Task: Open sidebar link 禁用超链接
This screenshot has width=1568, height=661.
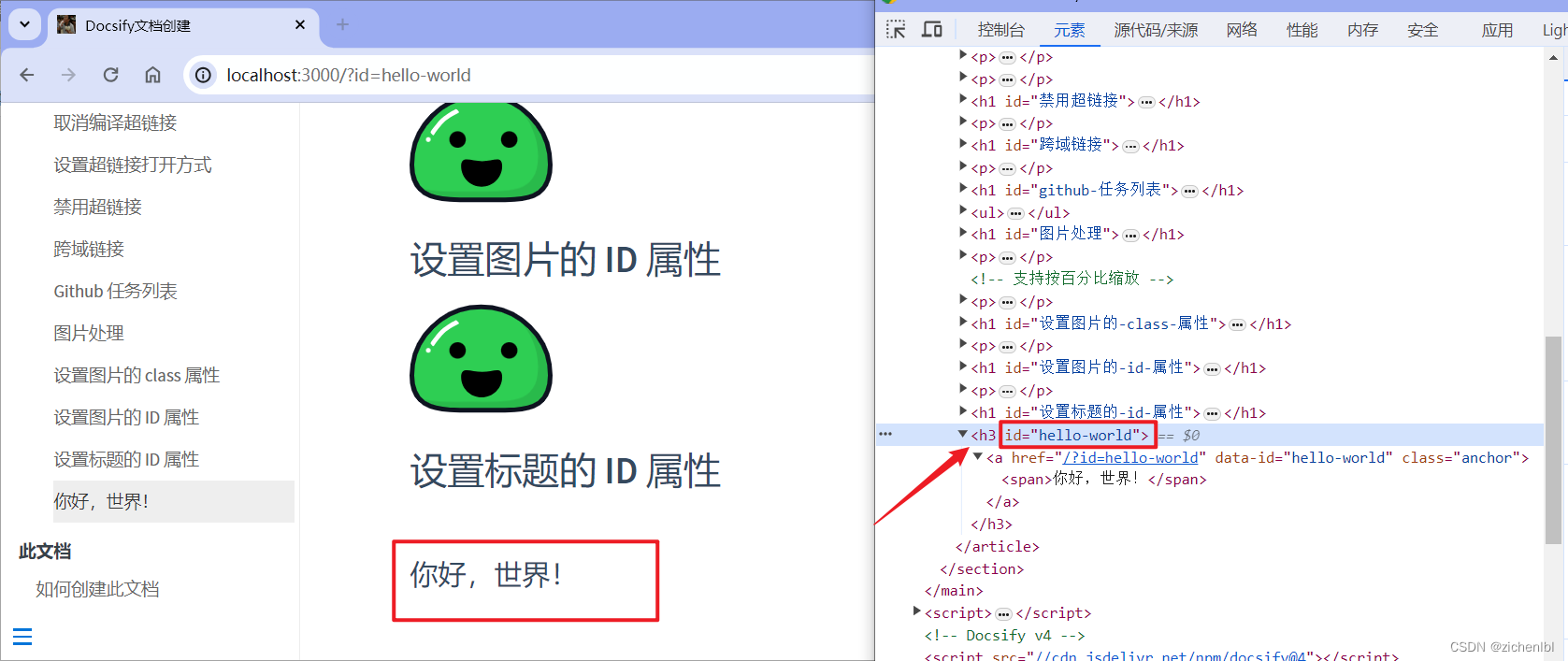Action: tap(97, 207)
